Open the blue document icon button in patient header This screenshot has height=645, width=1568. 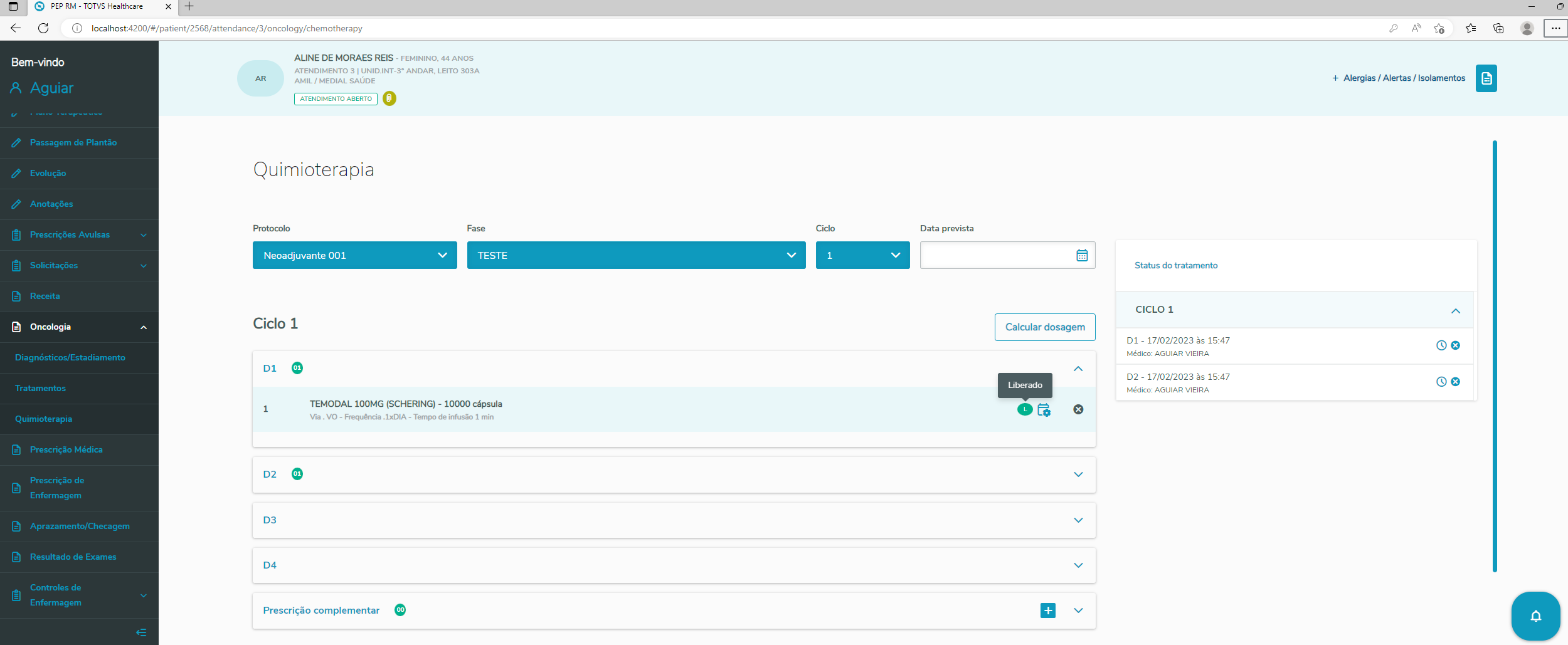pos(1486,78)
